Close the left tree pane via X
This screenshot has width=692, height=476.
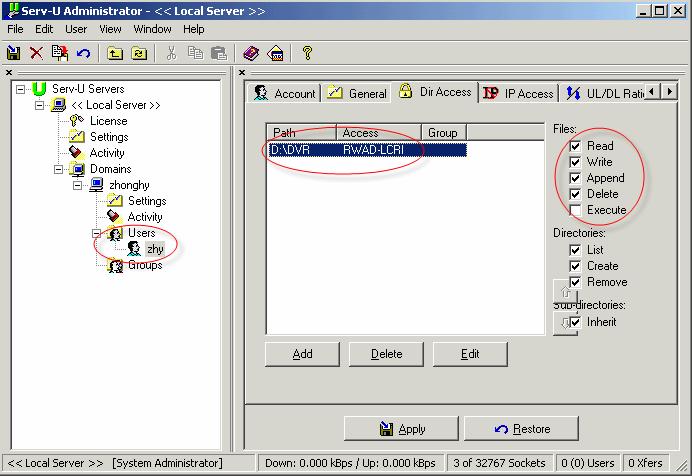(x=9, y=72)
